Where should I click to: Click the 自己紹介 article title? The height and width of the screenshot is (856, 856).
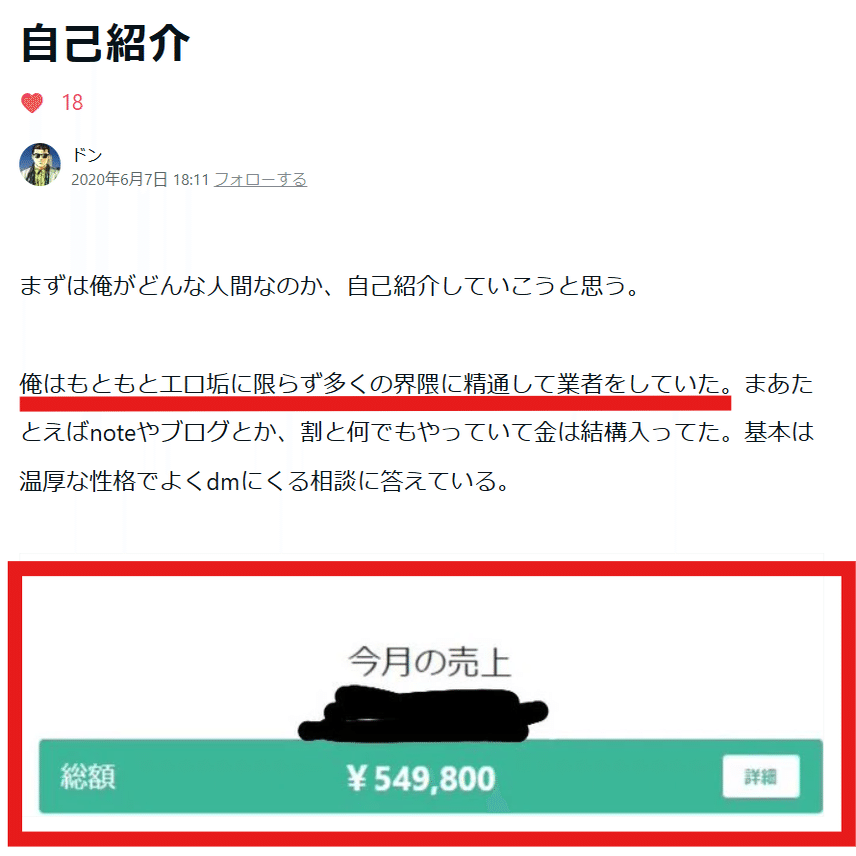(x=105, y=43)
